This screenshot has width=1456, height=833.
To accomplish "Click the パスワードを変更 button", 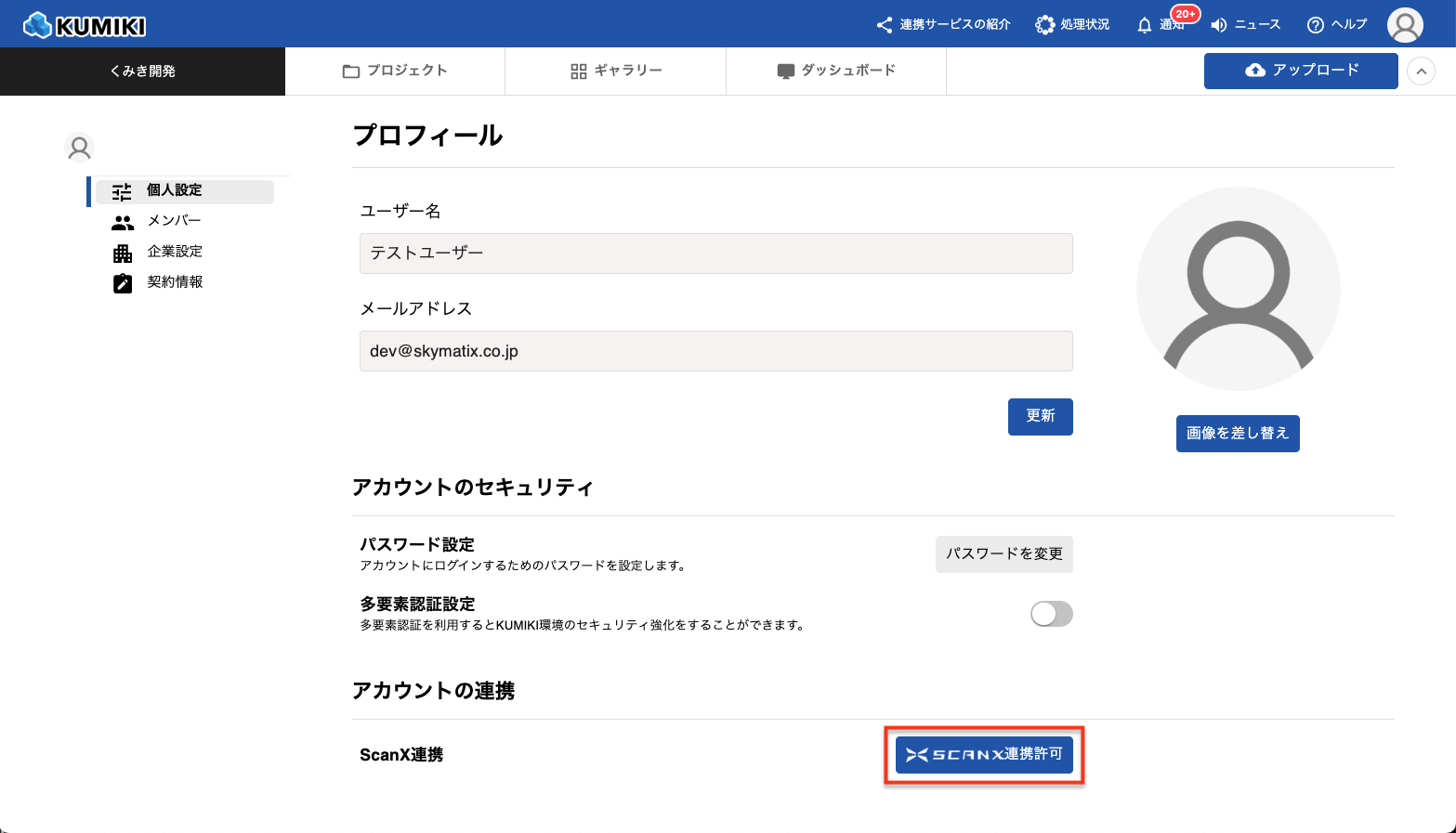I will pos(1003,554).
